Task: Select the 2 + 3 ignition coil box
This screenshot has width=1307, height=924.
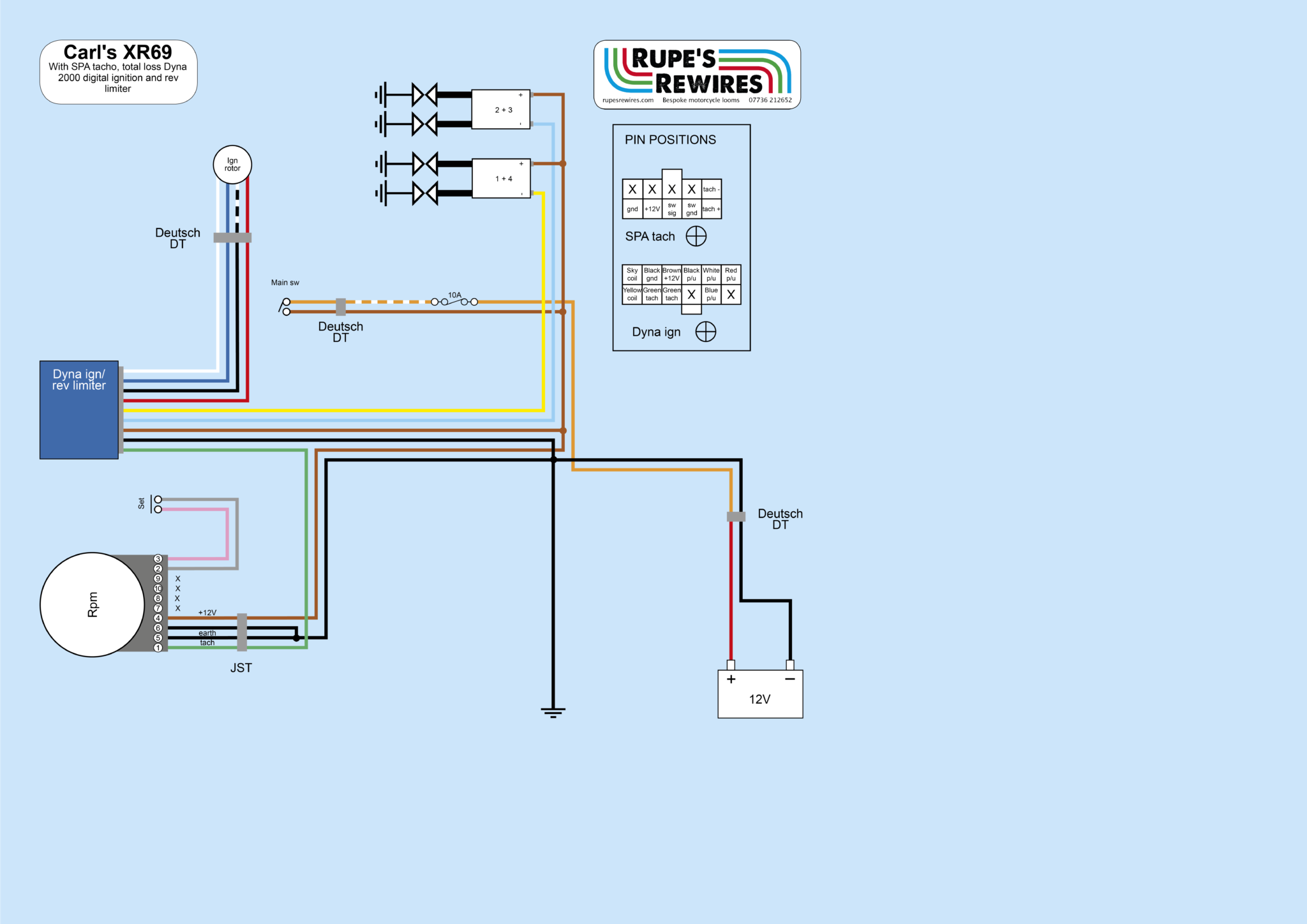Action: (x=501, y=110)
